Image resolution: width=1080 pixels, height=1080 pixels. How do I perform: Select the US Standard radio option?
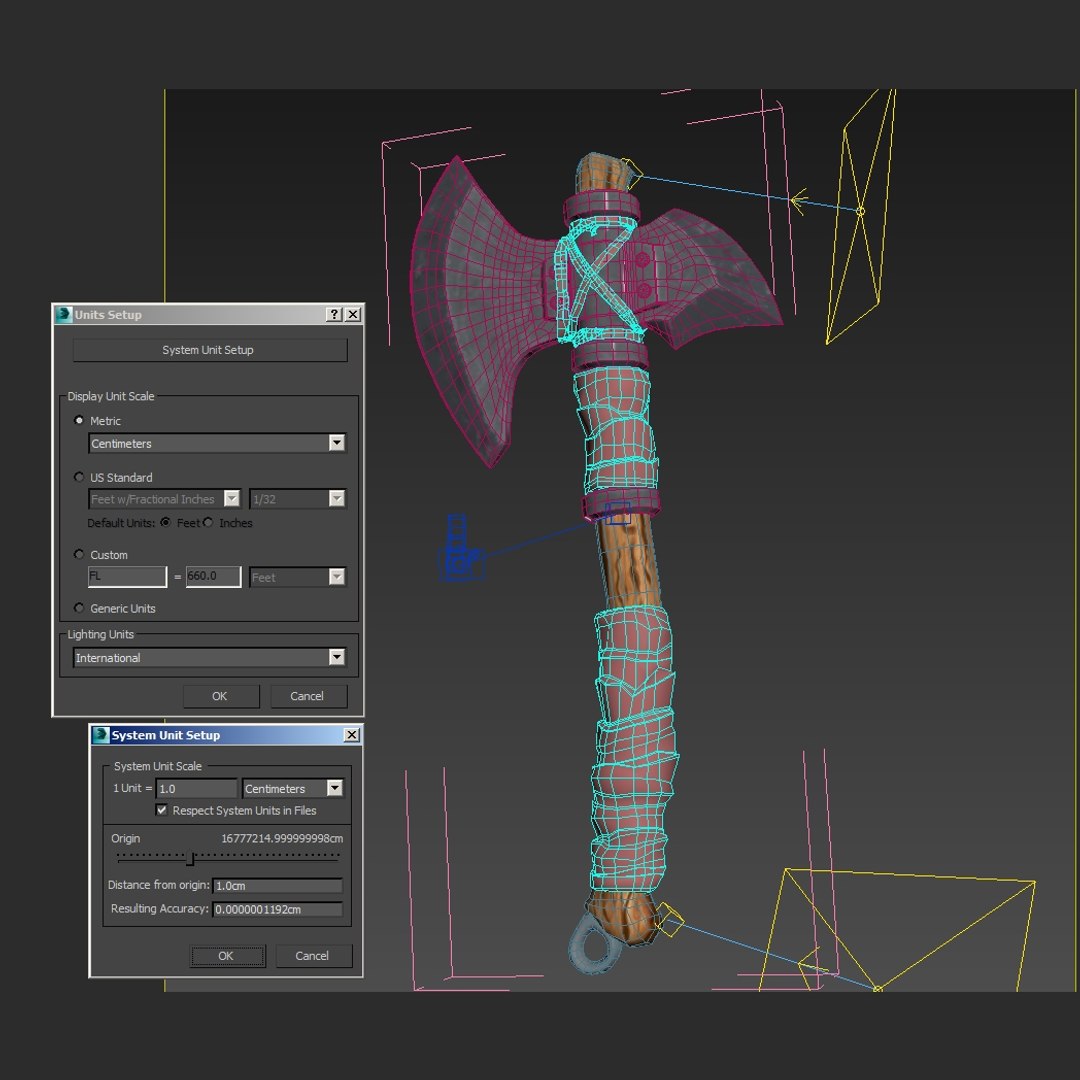pyautogui.click(x=79, y=477)
